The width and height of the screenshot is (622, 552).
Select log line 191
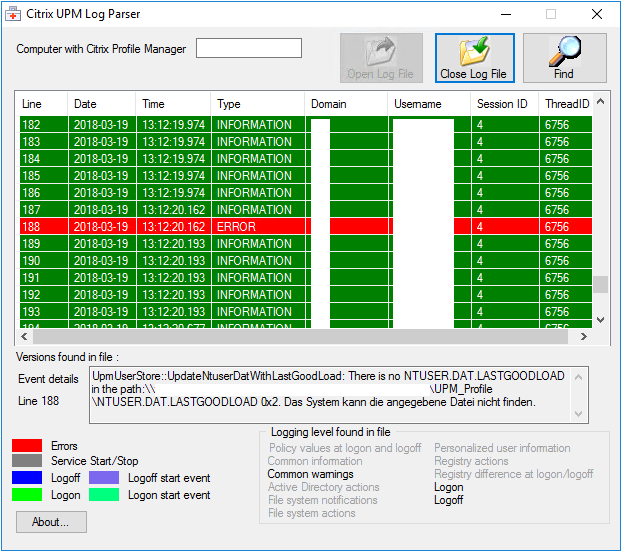[306, 278]
